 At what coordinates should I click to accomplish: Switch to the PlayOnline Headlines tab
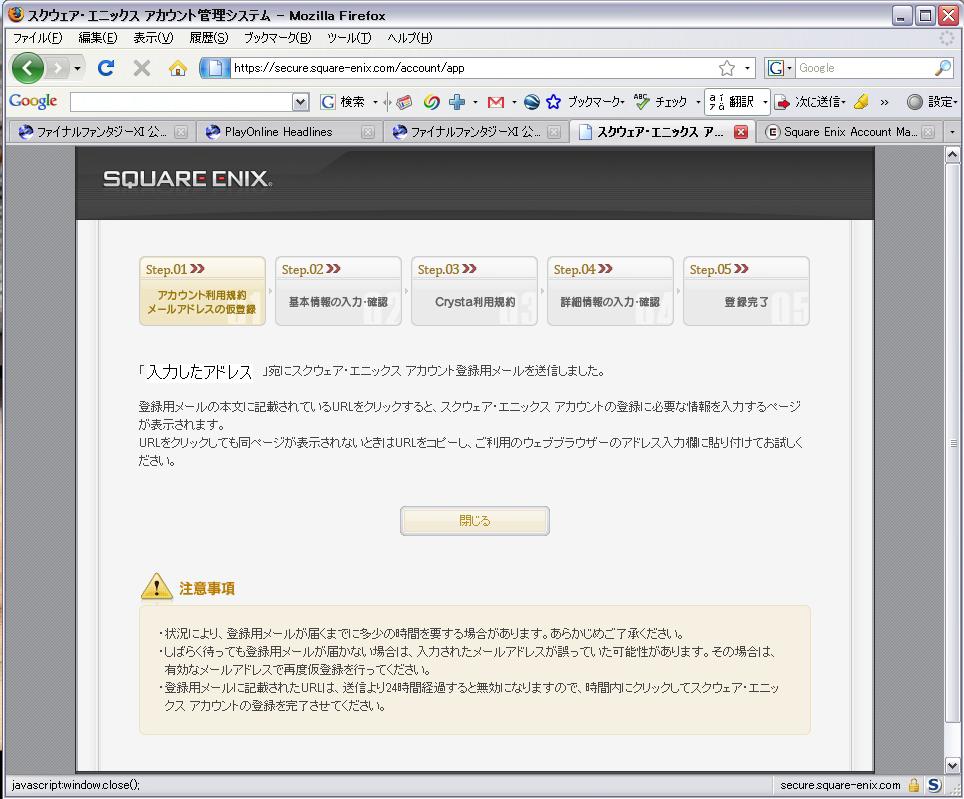[x=279, y=132]
